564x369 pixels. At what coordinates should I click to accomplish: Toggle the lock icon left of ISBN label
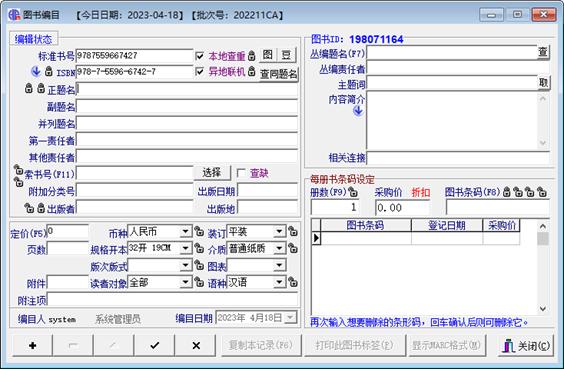pyautogui.click(x=49, y=71)
